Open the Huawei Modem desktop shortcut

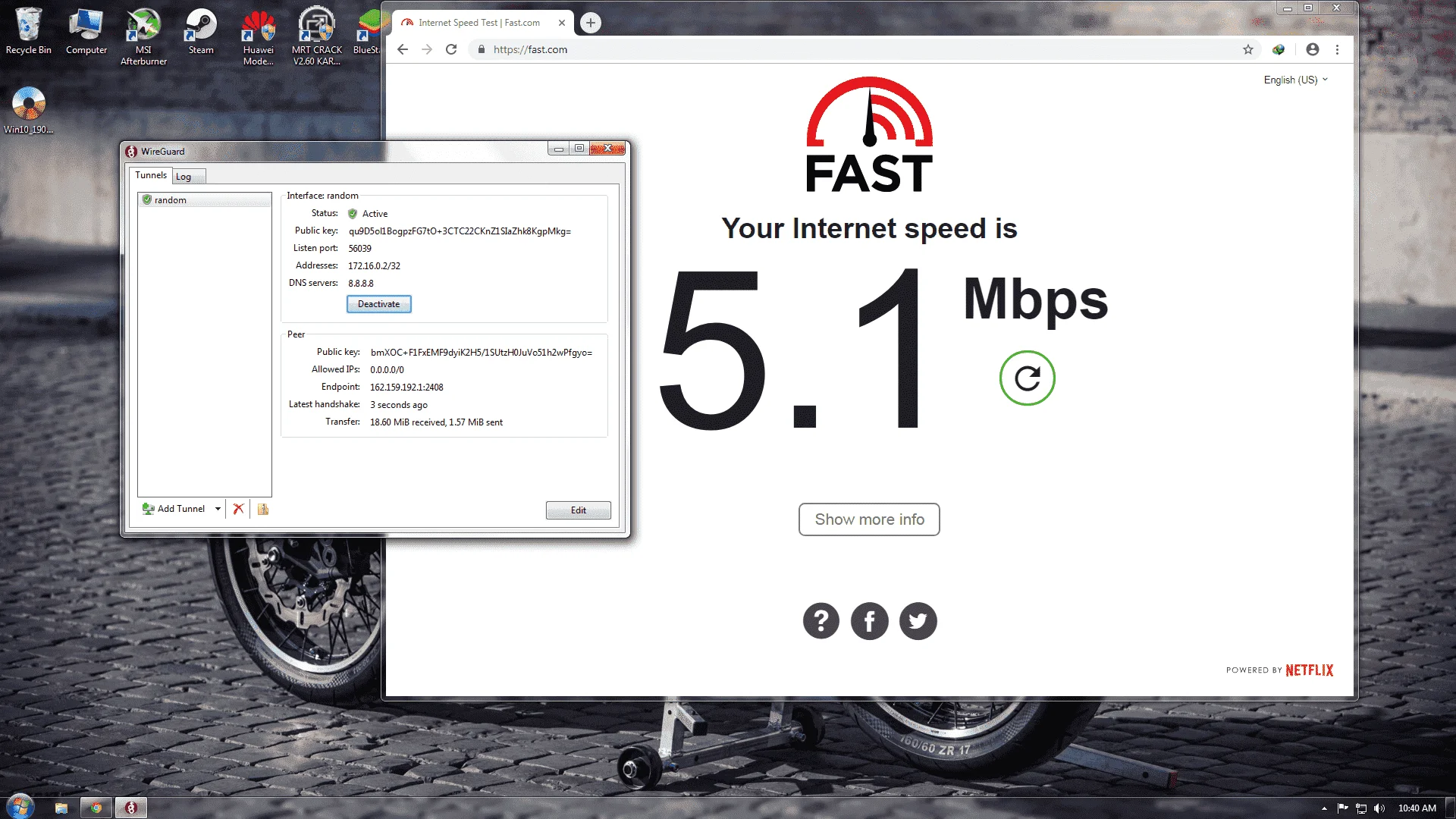point(259,36)
